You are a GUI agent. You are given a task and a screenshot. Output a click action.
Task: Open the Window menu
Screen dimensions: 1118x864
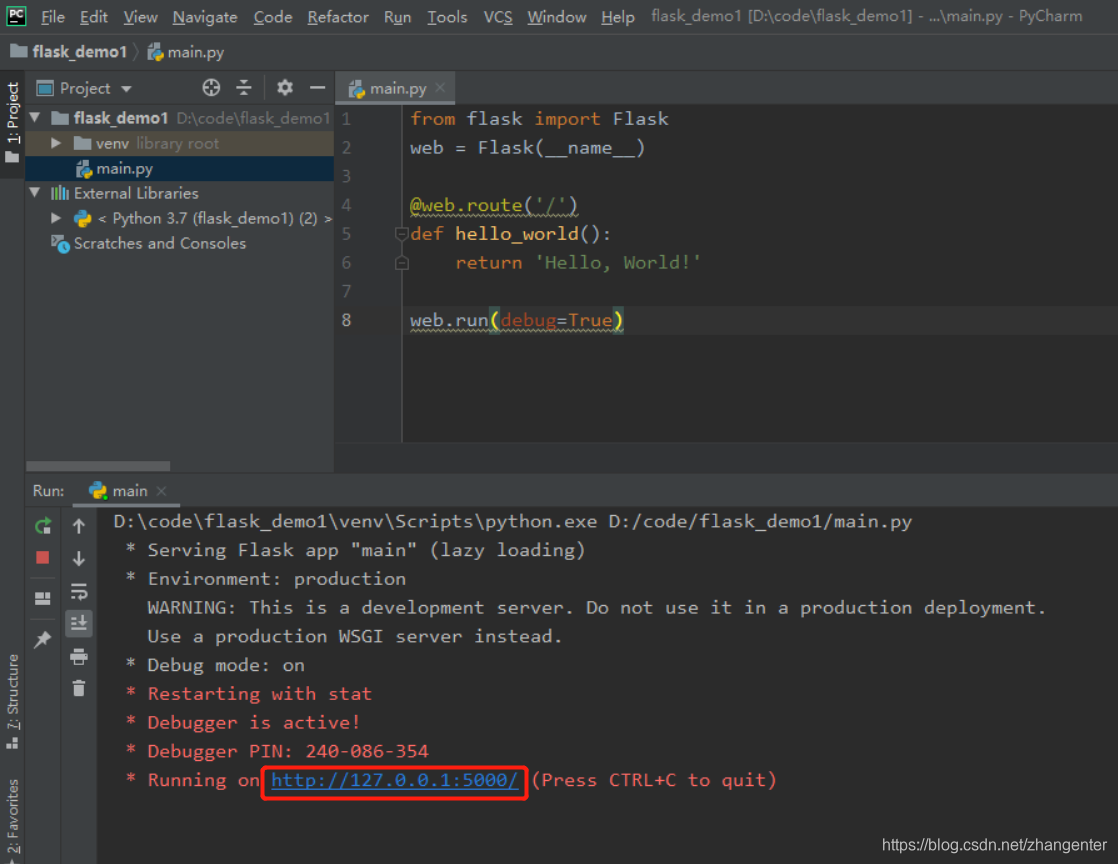pyautogui.click(x=557, y=16)
